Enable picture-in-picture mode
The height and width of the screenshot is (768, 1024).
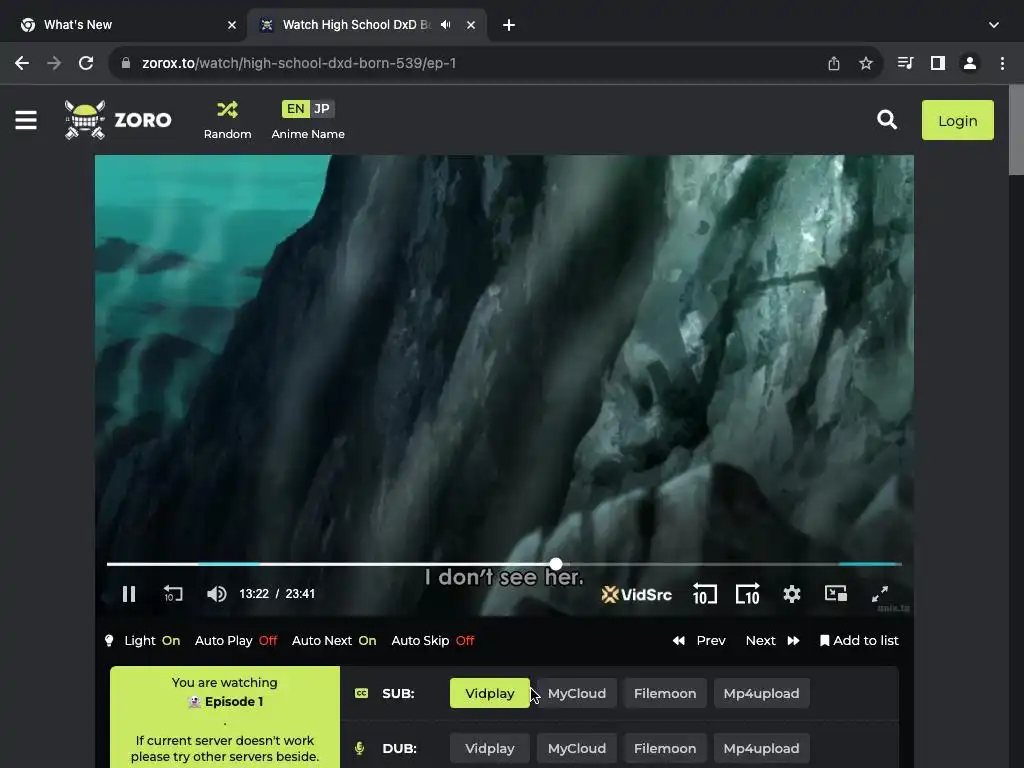836,594
